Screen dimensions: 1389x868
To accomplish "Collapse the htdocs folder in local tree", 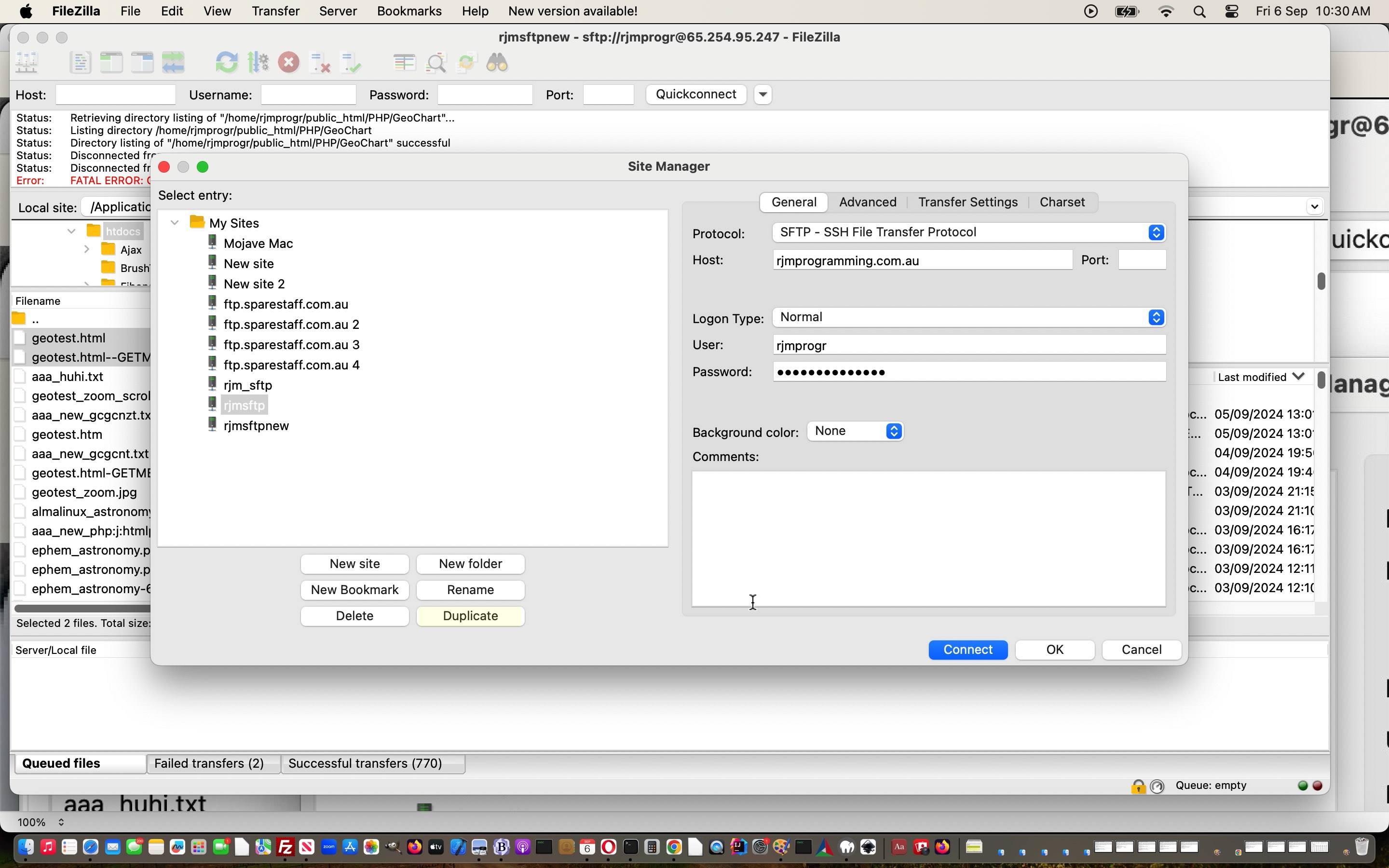I will click(71, 231).
